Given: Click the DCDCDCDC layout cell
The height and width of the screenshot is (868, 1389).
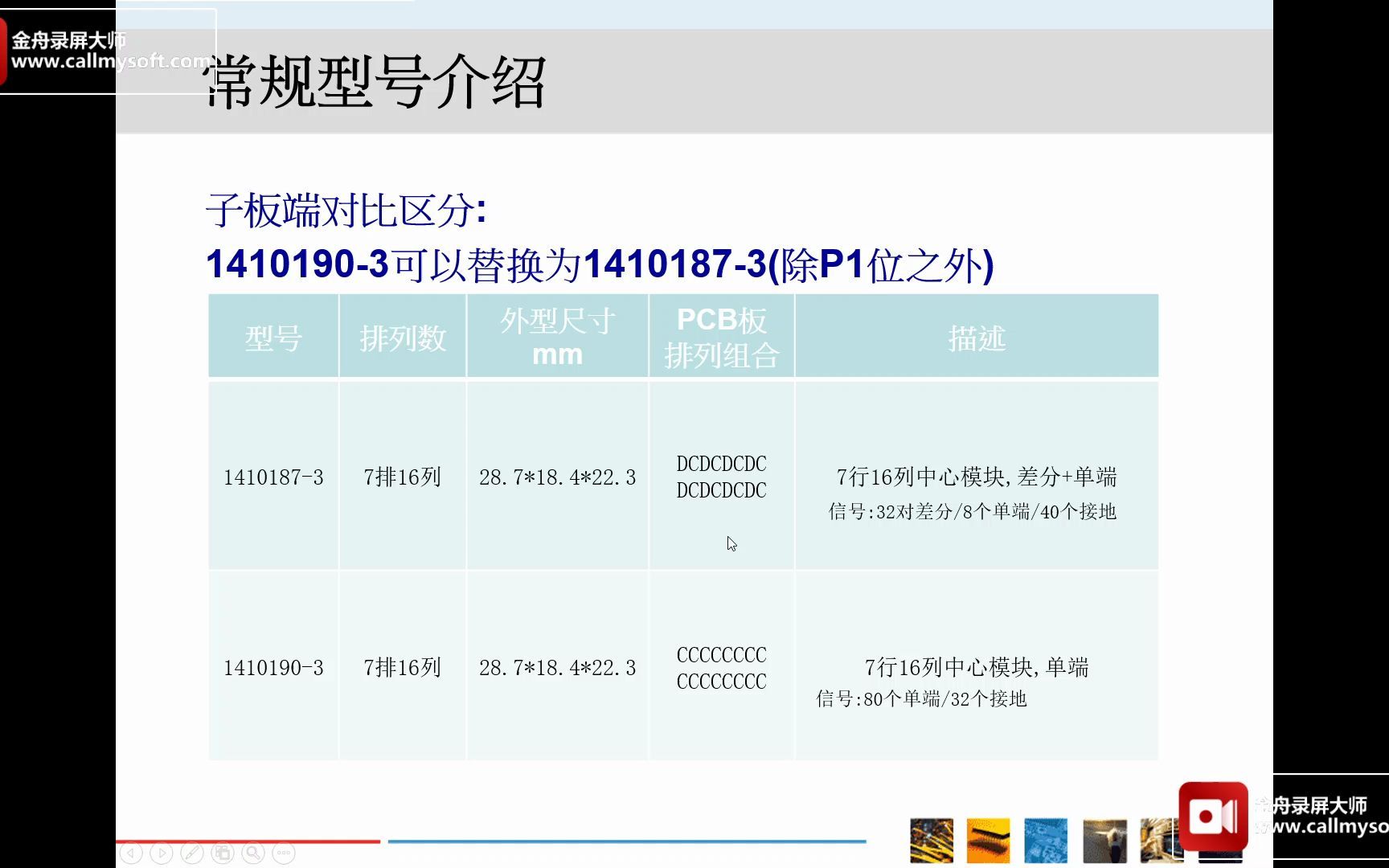Looking at the screenshot, I should [721, 477].
